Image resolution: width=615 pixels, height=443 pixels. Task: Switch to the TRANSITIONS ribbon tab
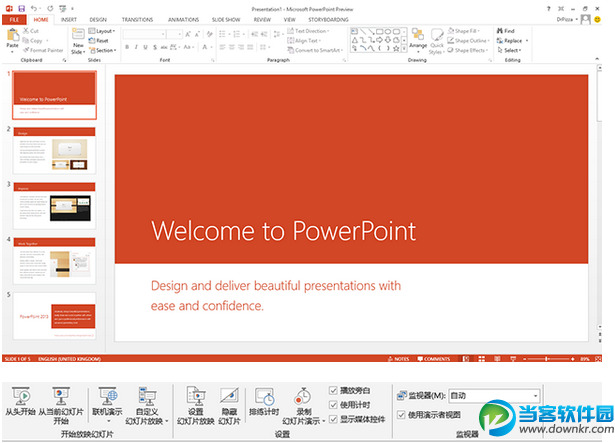point(137,19)
